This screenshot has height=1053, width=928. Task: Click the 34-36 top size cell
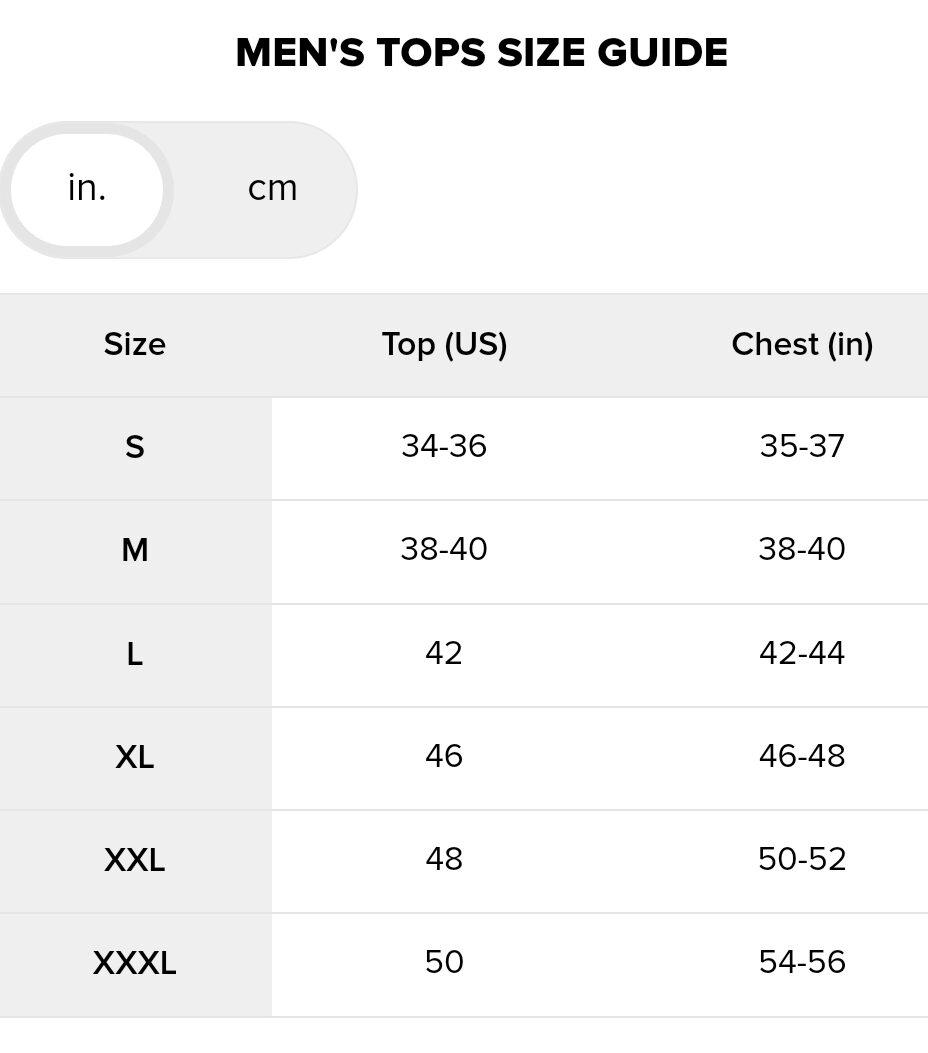[x=444, y=447]
